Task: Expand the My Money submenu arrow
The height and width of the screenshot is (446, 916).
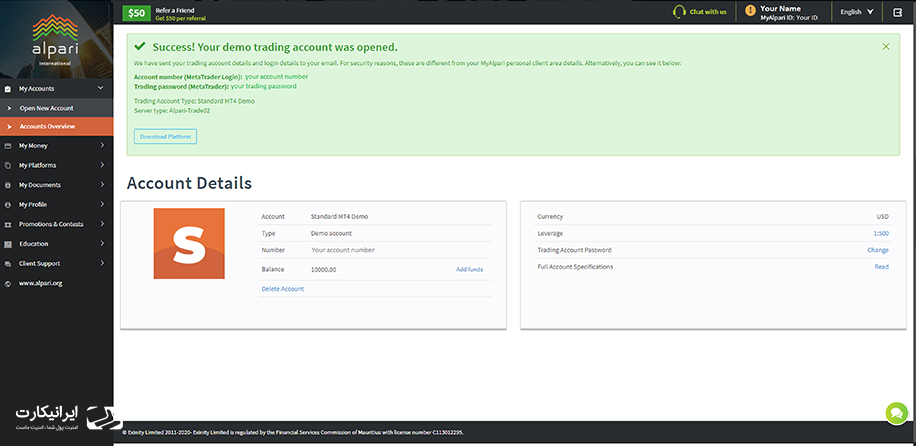Action: click(102, 146)
